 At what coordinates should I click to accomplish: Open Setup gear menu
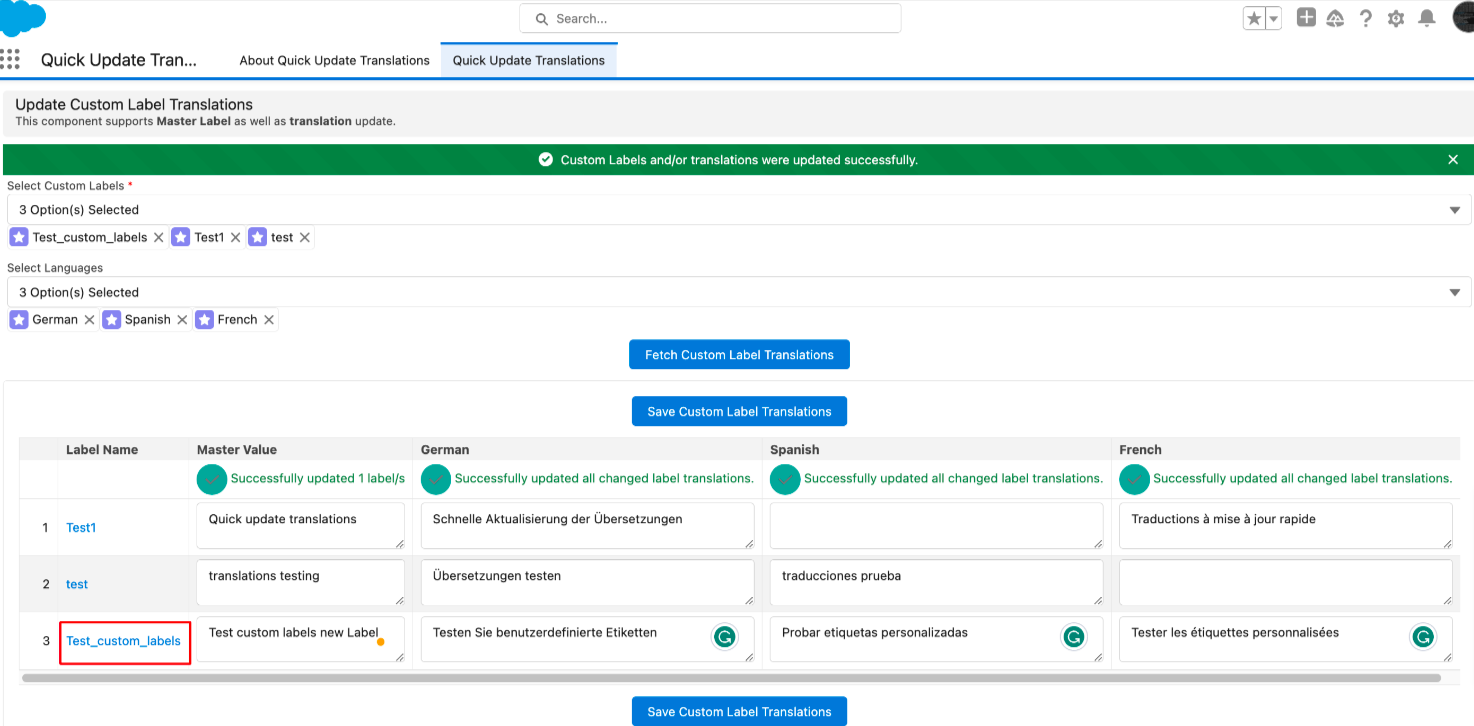(1396, 18)
